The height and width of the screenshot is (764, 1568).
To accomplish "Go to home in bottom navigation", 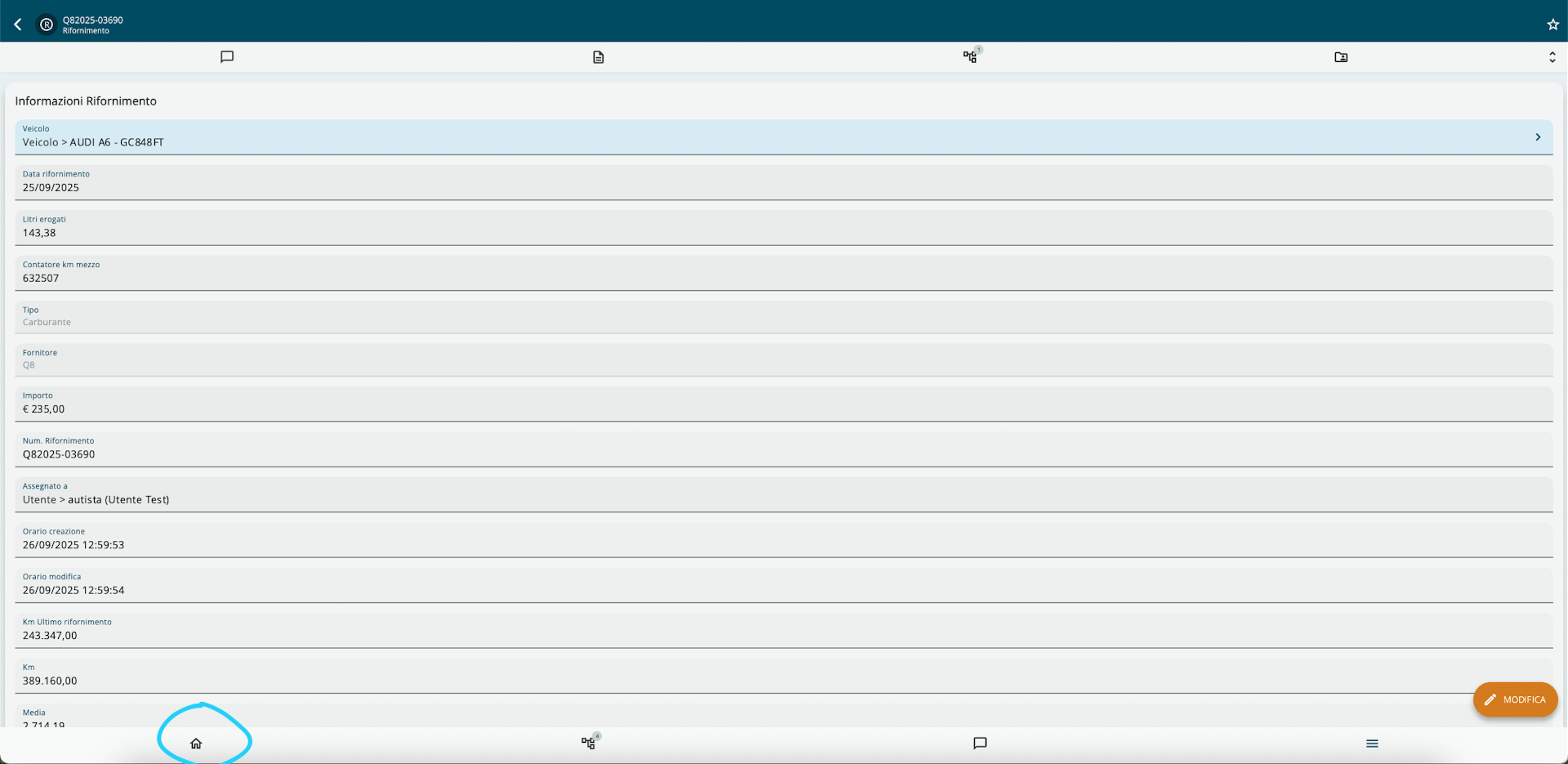I will (x=196, y=744).
